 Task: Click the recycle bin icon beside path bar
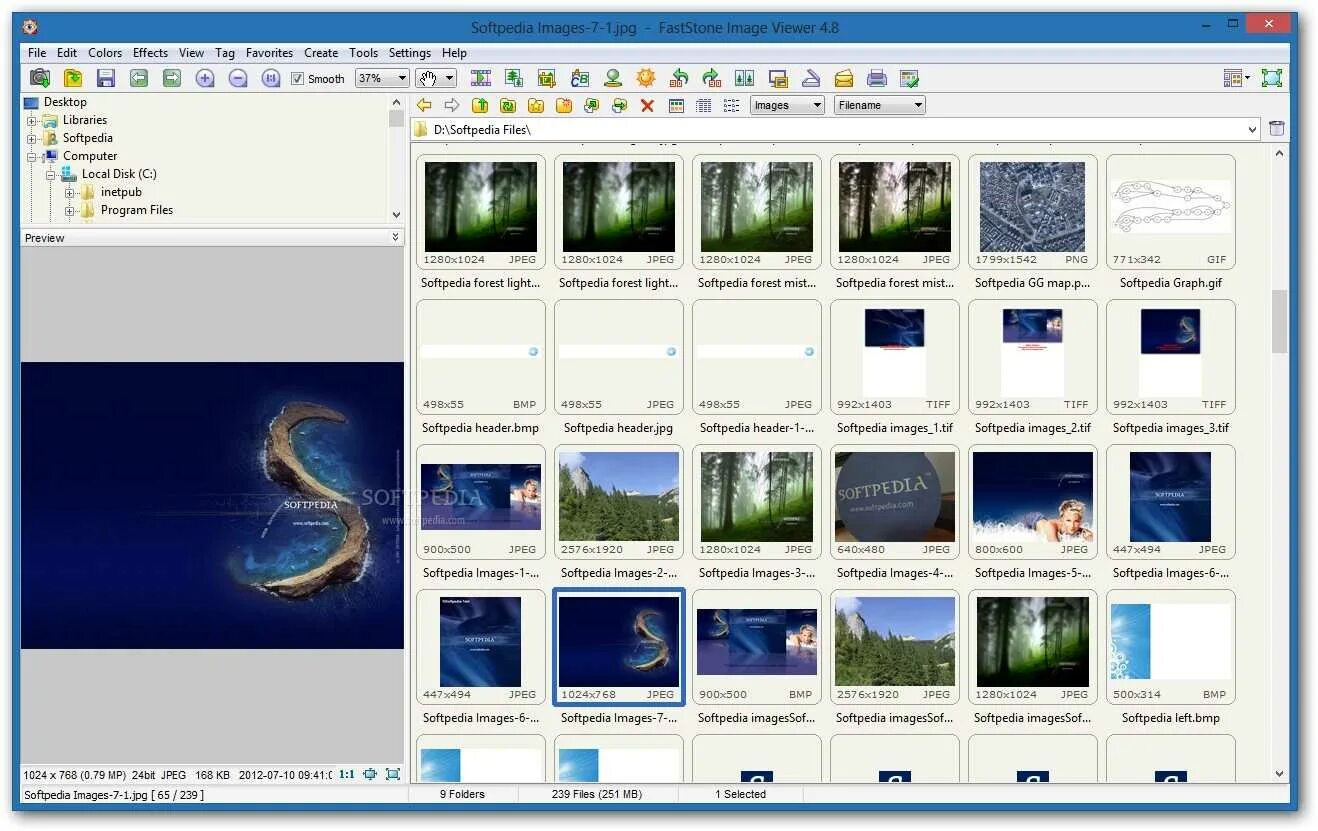point(1277,128)
